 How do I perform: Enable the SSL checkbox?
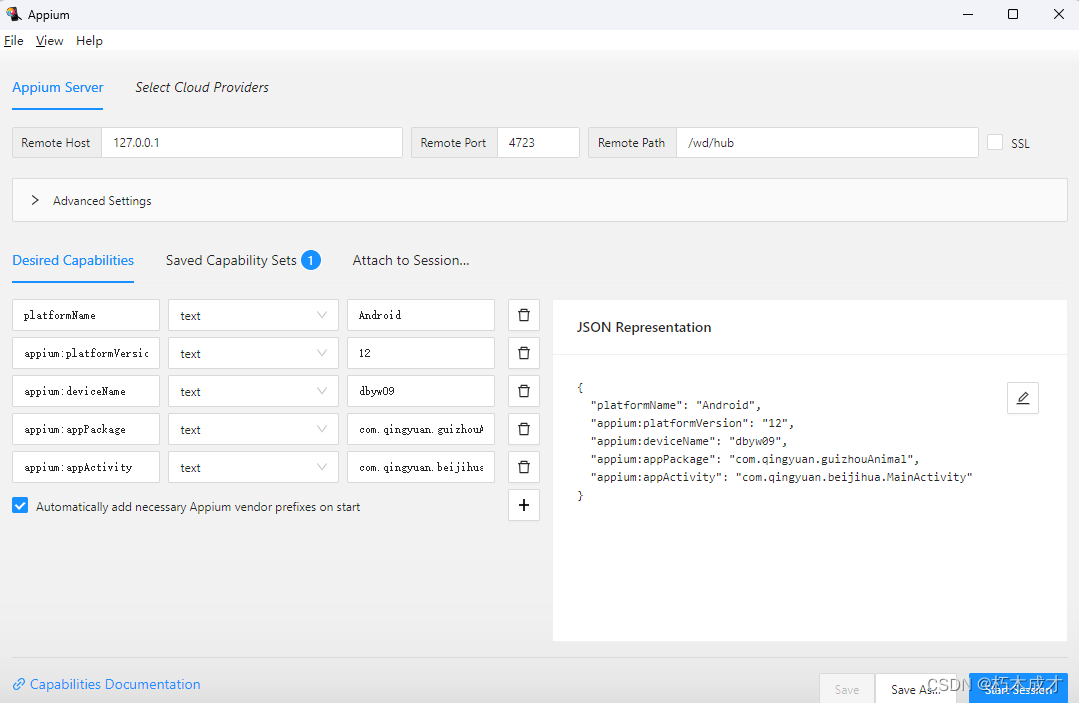tap(995, 142)
